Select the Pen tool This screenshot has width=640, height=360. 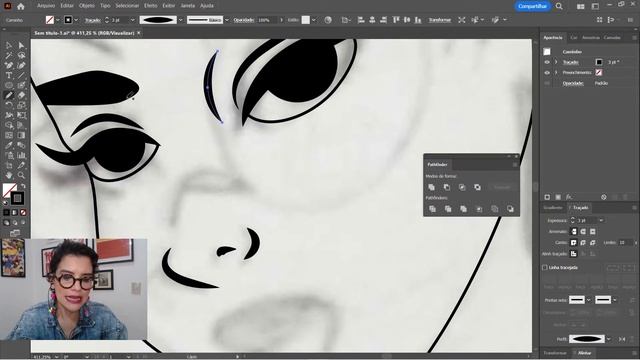click(x=9, y=65)
